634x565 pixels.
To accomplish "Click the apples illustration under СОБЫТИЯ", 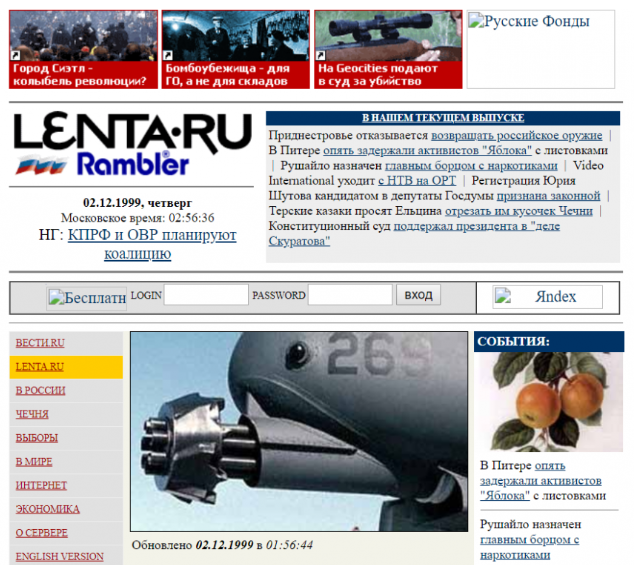I will coord(551,402).
